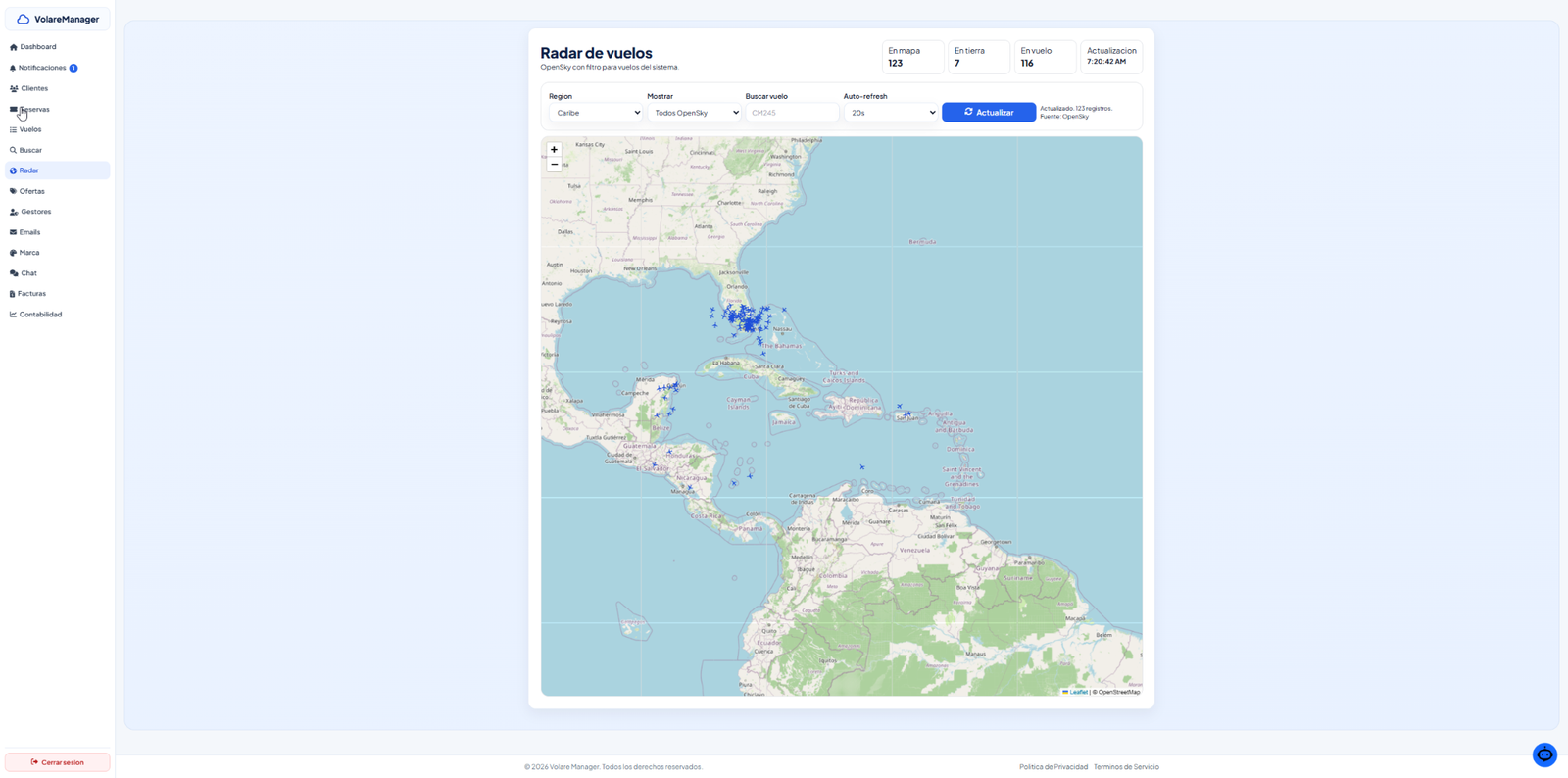Viewport: 1568px width, 778px height.
Task: Select Emails in the sidebar
Action: pyautogui.click(x=58, y=232)
